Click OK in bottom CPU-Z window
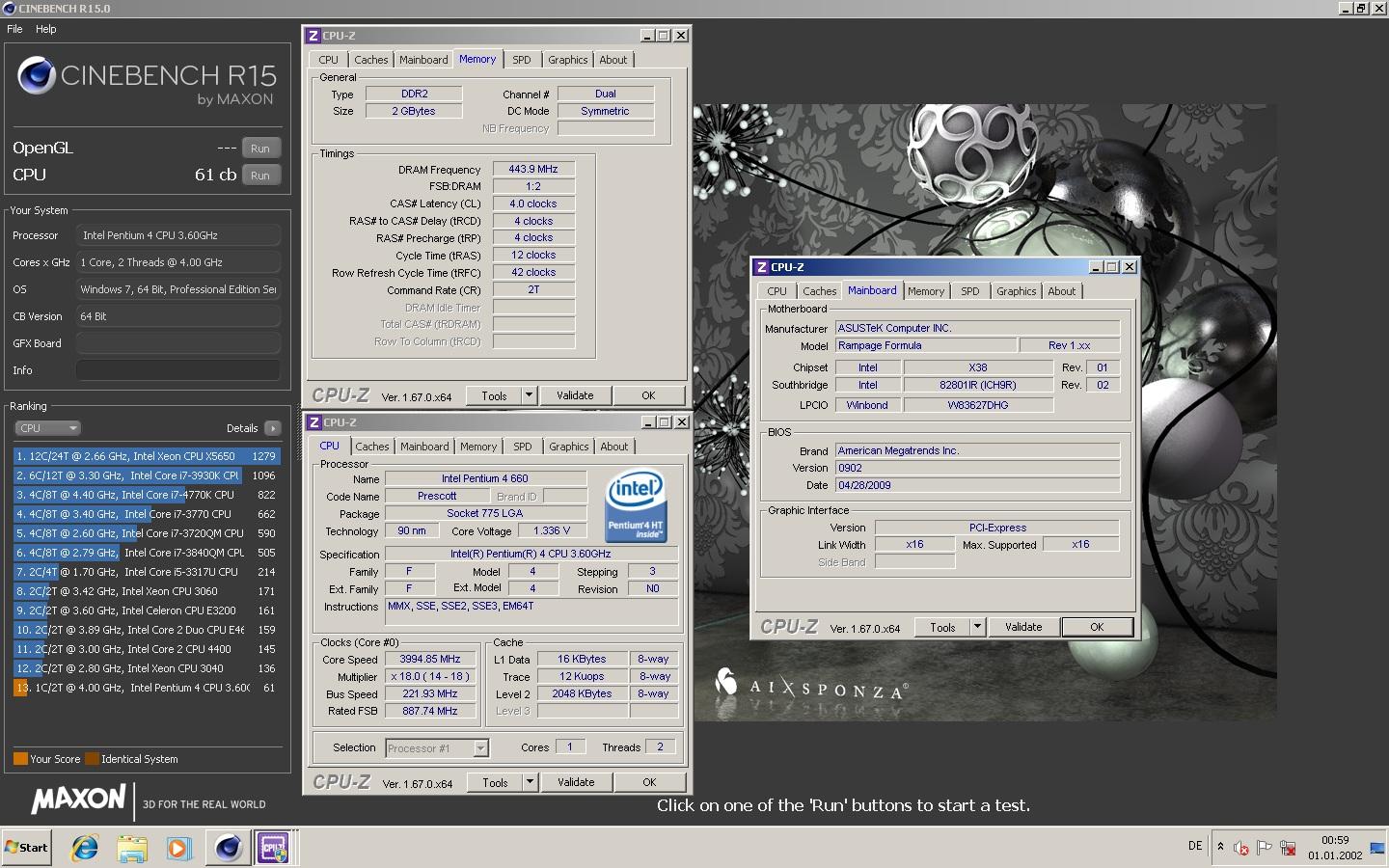The width and height of the screenshot is (1389, 868). [x=649, y=782]
